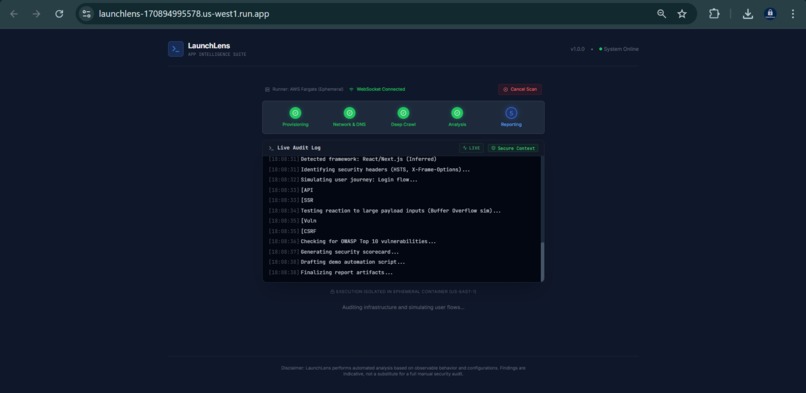Image resolution: width=806 pixels, height=393 pixels.
Task: Open the browser three-dot menu
Action: tap(793, 14)
